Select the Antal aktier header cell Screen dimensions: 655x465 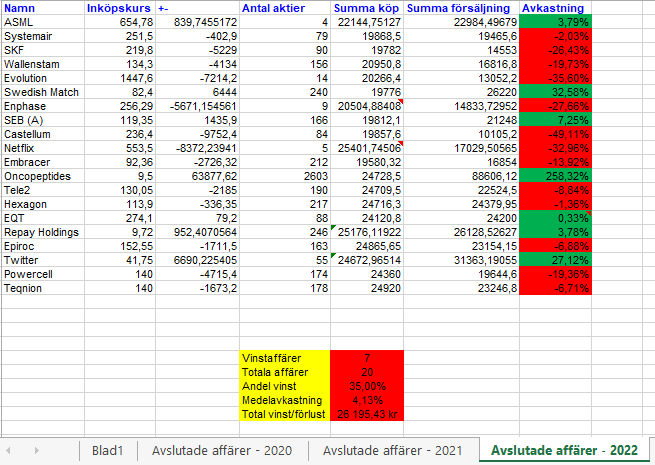point(285,8)
